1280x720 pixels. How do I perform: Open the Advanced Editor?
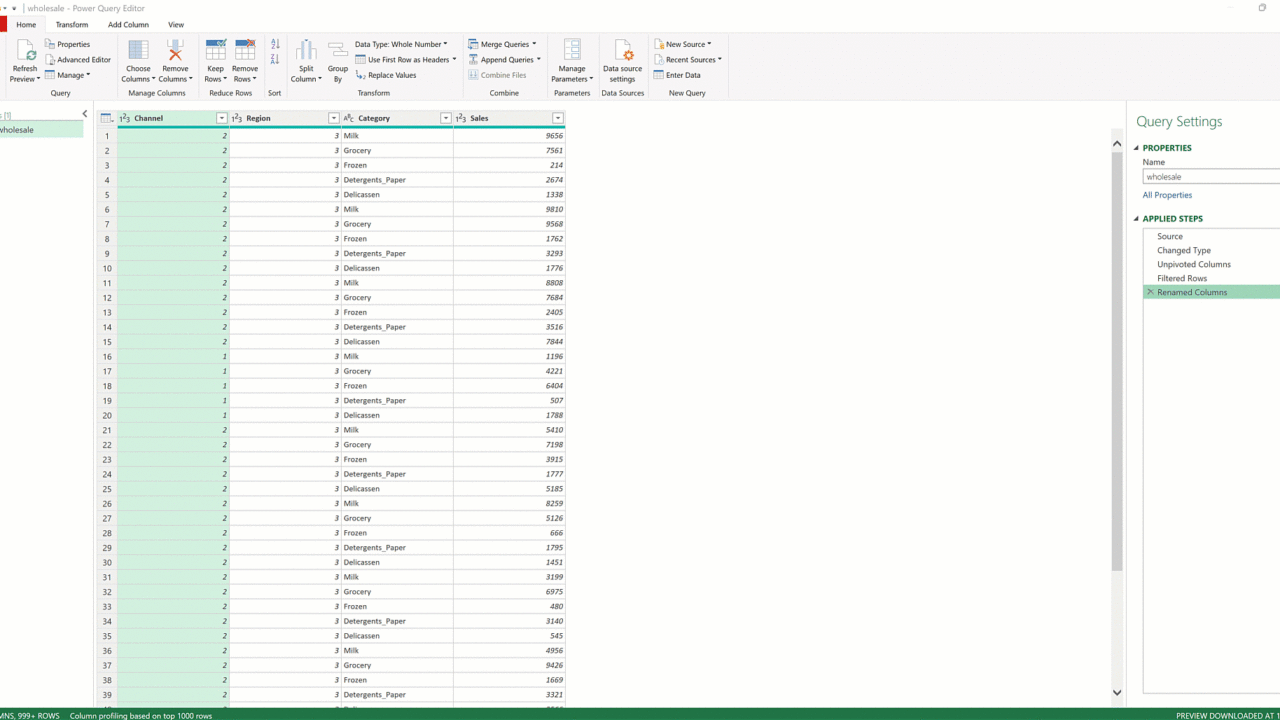pyautogui.click(x=78, y=60)
